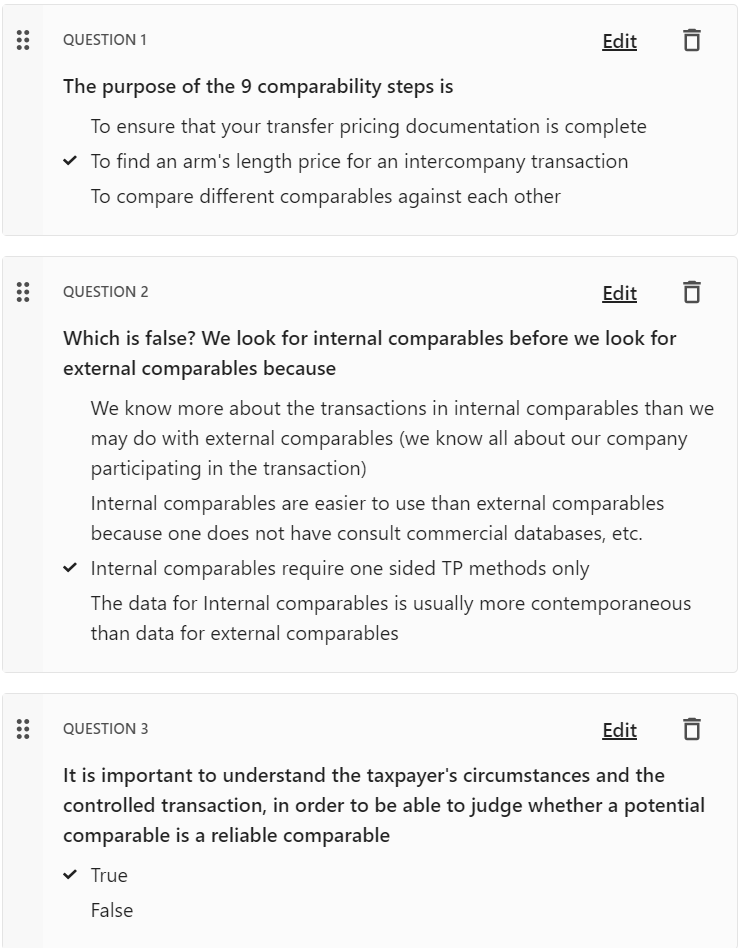This screenshot has height=948, width=741.
Task: Edit Question 3
Action: [620, 730]
